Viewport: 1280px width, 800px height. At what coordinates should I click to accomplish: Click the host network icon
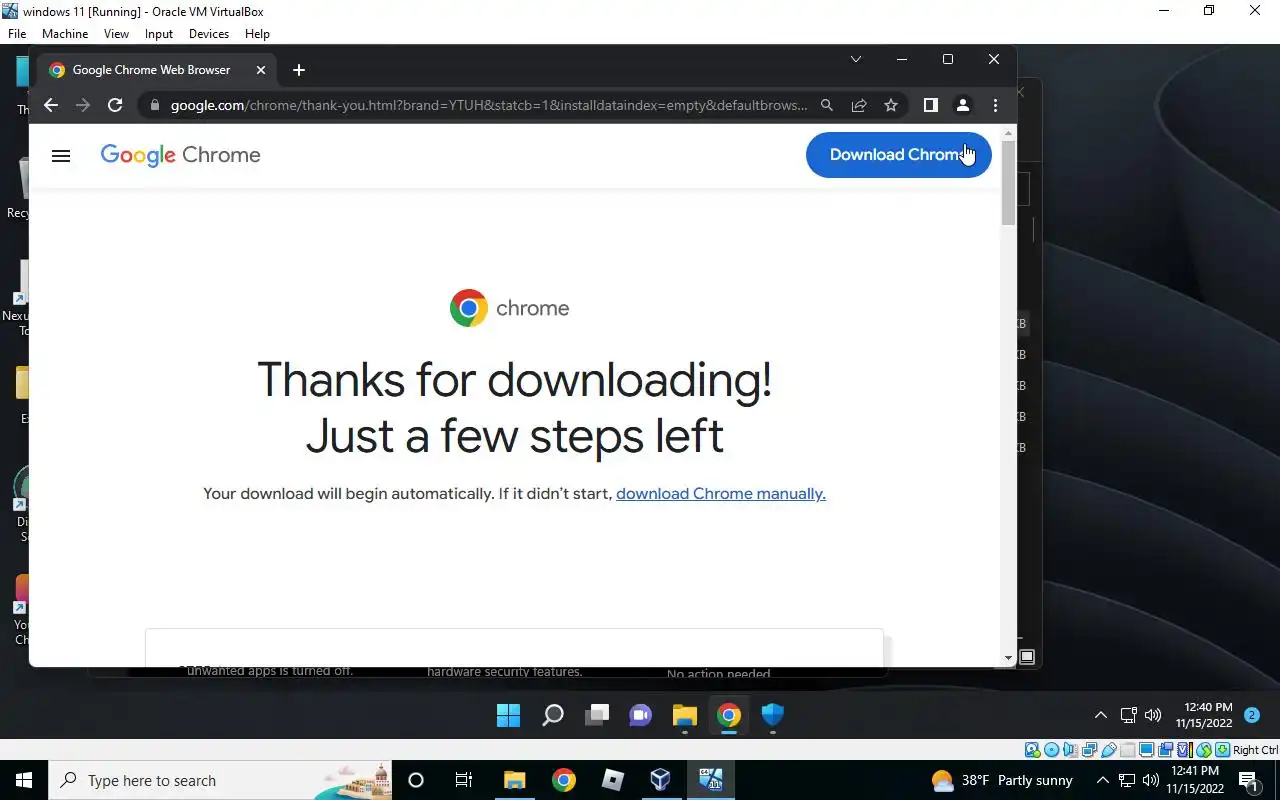pos(1126,780)
